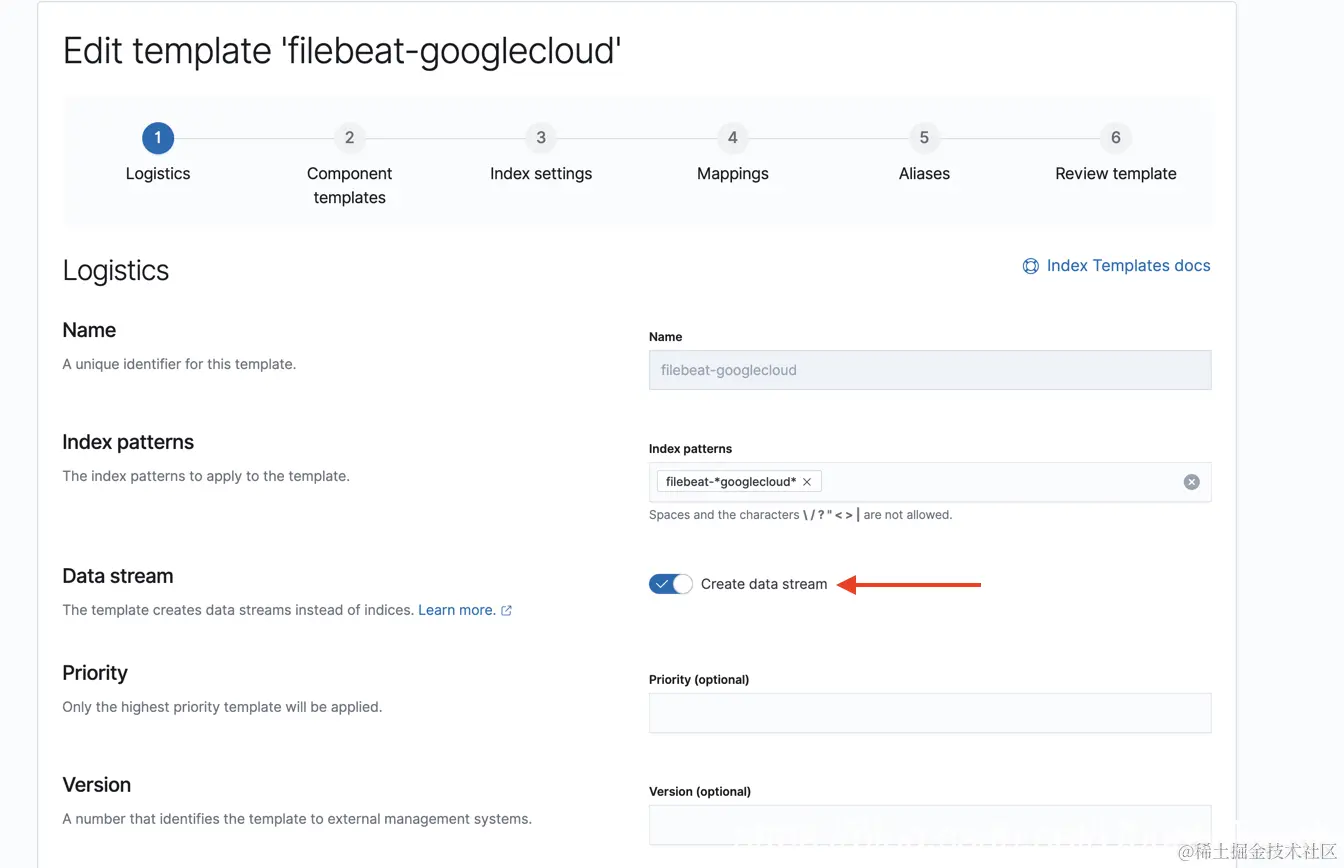This screenshot has width=1344, height=868.
Task: Click the Index patterns combo box
Action: tap(1000, 482)
